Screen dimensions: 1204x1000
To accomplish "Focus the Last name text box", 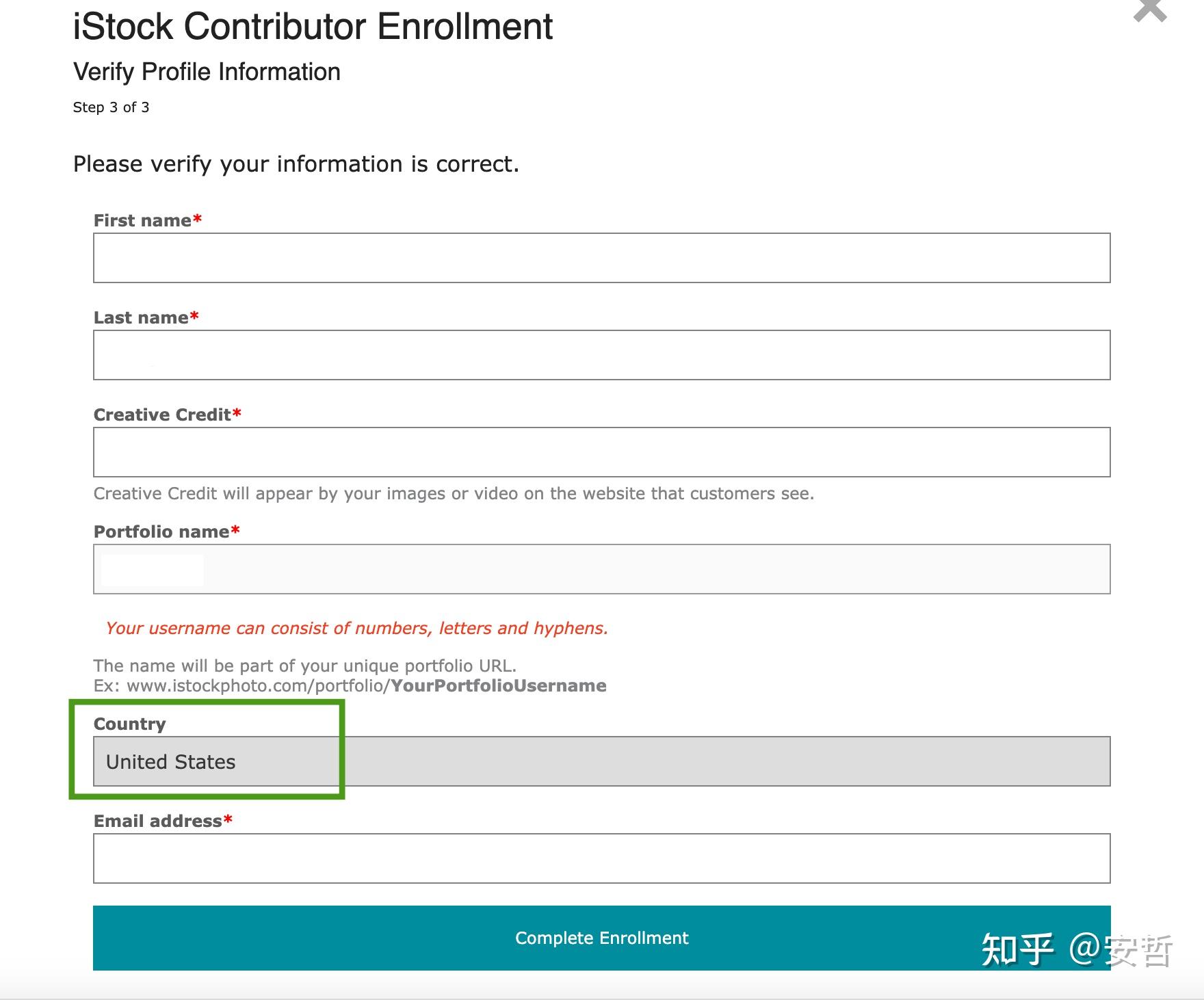I will (601, 355).
